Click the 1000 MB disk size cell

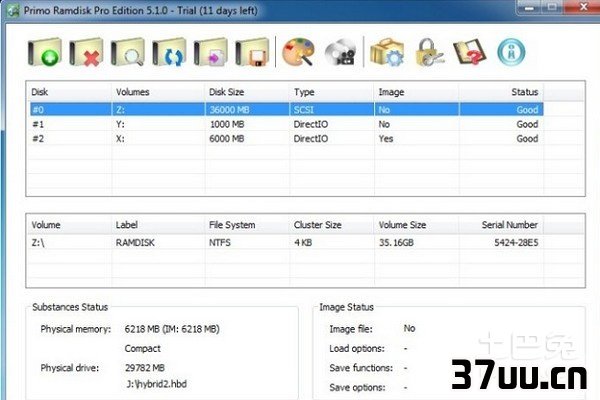pyautogui.click(x=227, y=124)
